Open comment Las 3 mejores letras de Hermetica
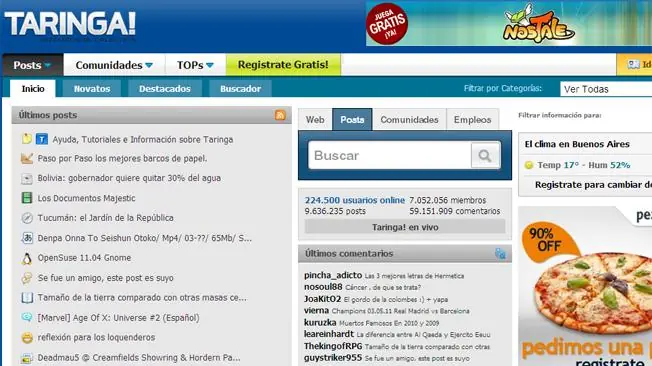 click(415, 276)
